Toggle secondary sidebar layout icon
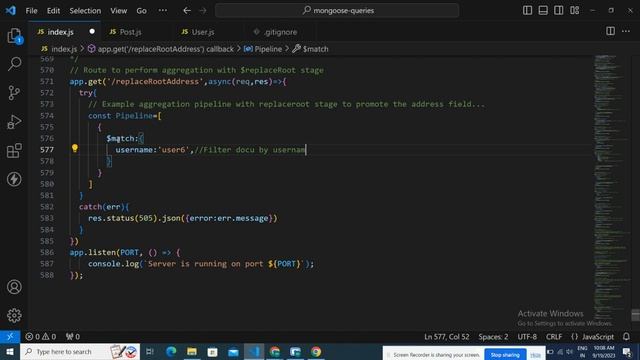Screen dimensions: 640x360 pyautogui.click(x=558, y=10)
